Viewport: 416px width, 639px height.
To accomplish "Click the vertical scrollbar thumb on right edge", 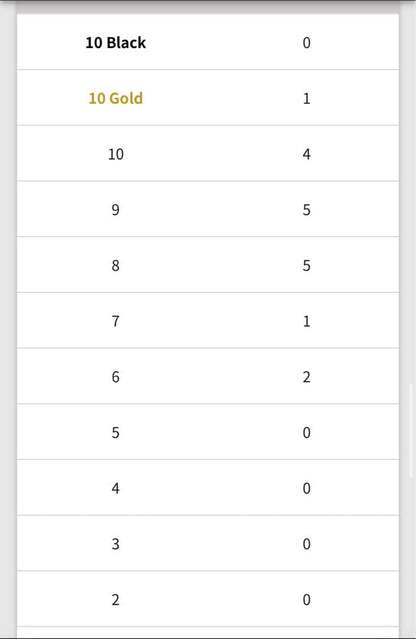I will (411, 430).
